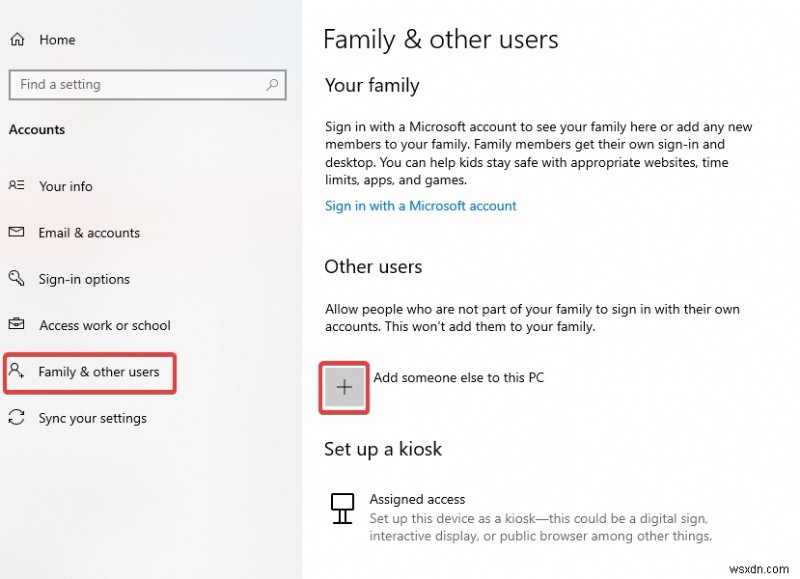Click the Email & accounts envelope icon

click(x=17, y=233)
